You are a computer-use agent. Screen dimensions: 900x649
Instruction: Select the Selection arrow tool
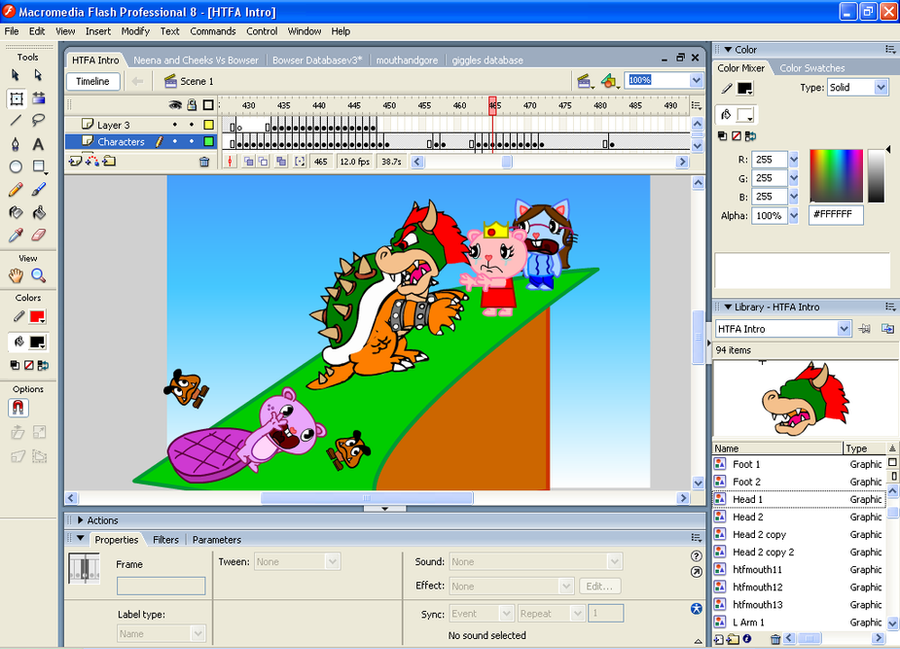(x=15, y=75)
